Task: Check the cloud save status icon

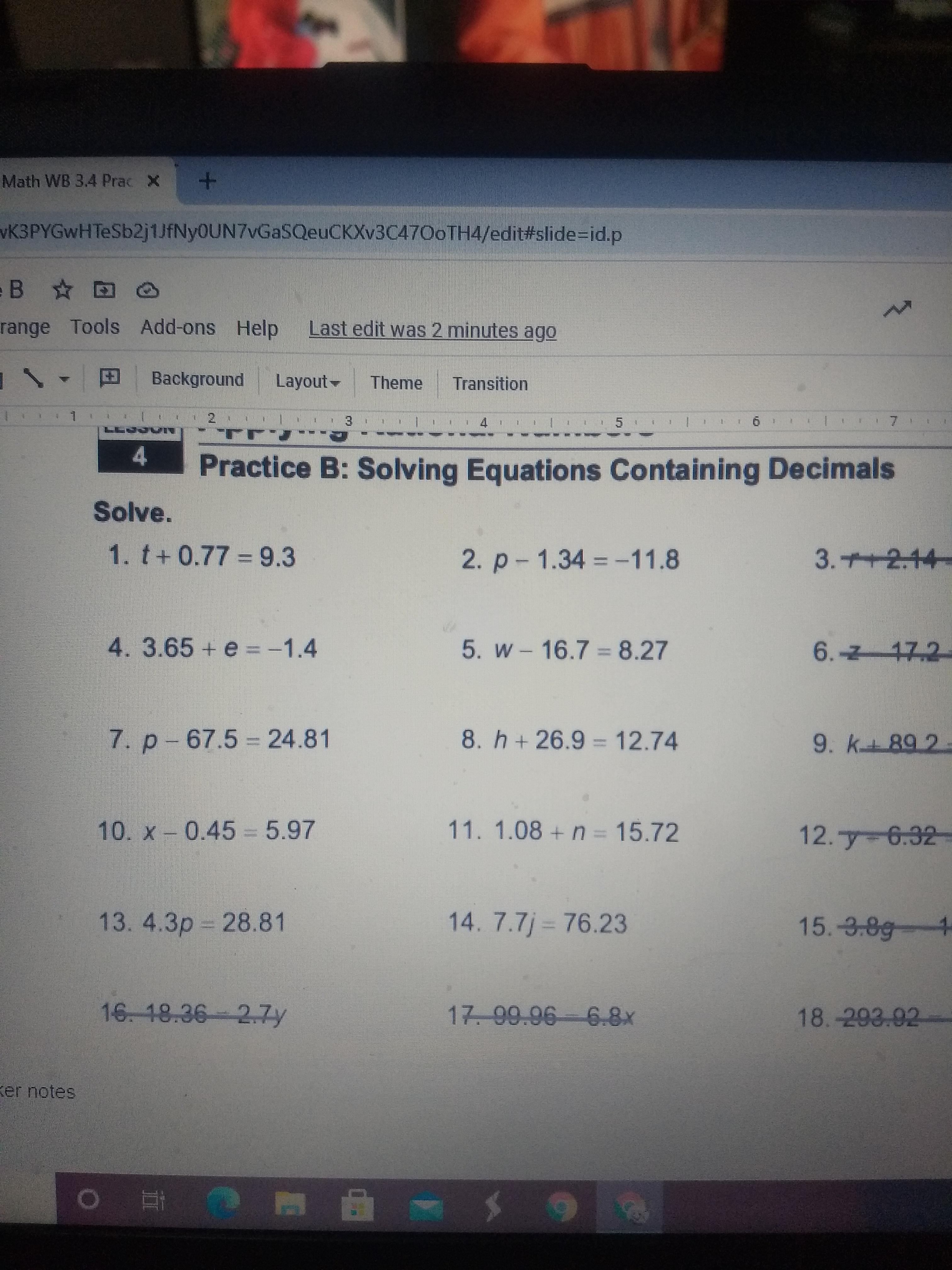Action: click(147, 291)
